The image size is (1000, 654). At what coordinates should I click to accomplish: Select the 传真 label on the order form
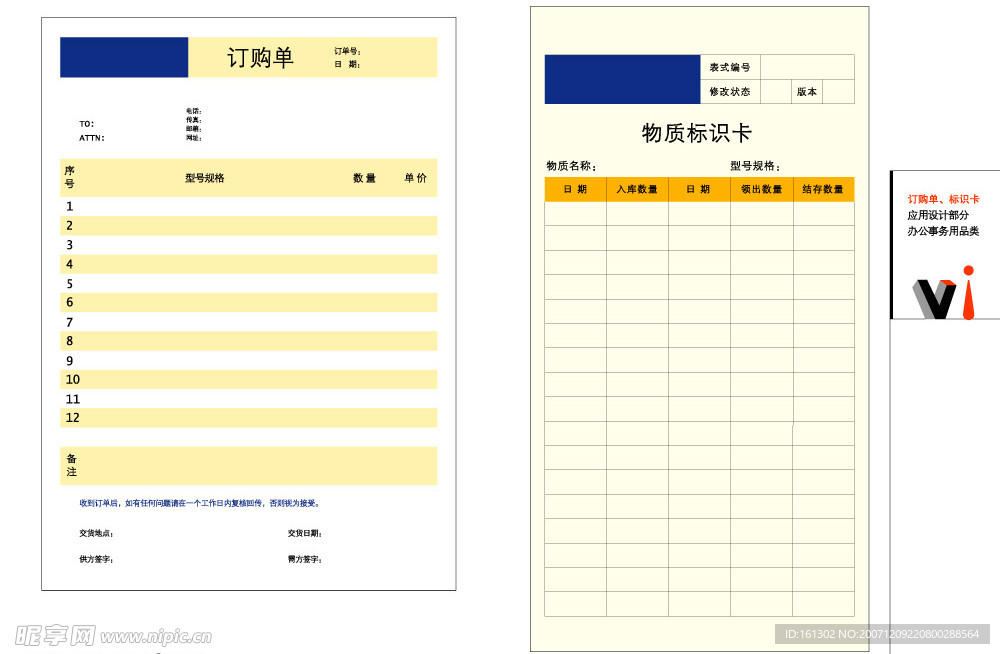pyautogui.click(x=194, y=120)
